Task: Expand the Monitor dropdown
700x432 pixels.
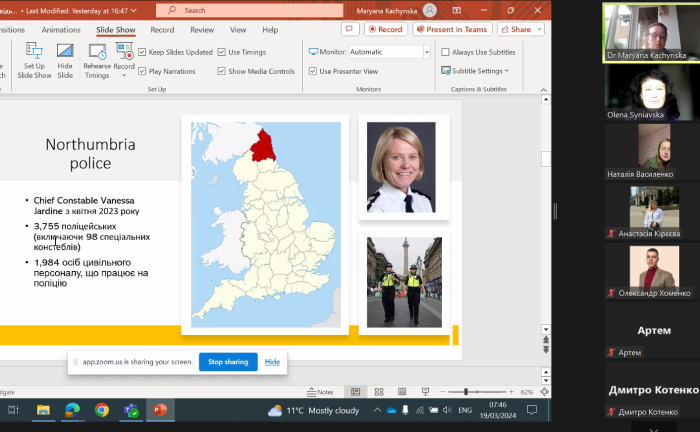Action: (427, 52)
